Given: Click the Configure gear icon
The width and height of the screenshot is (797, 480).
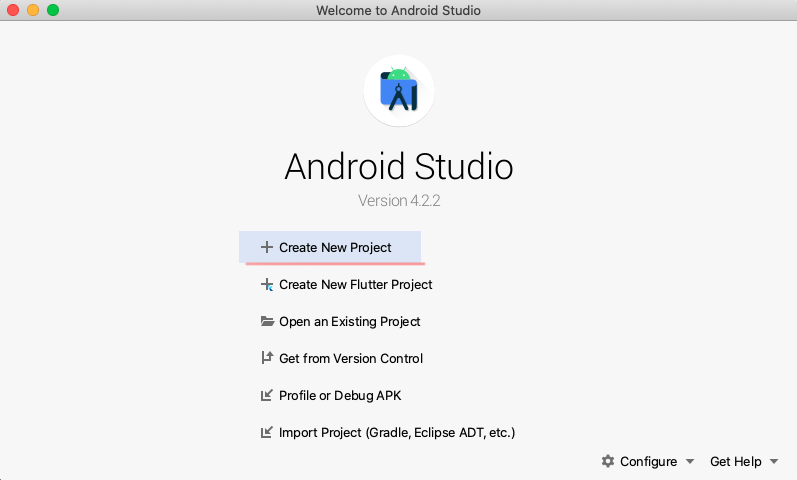Looking at the screenshot, I should tap(608, 461).
